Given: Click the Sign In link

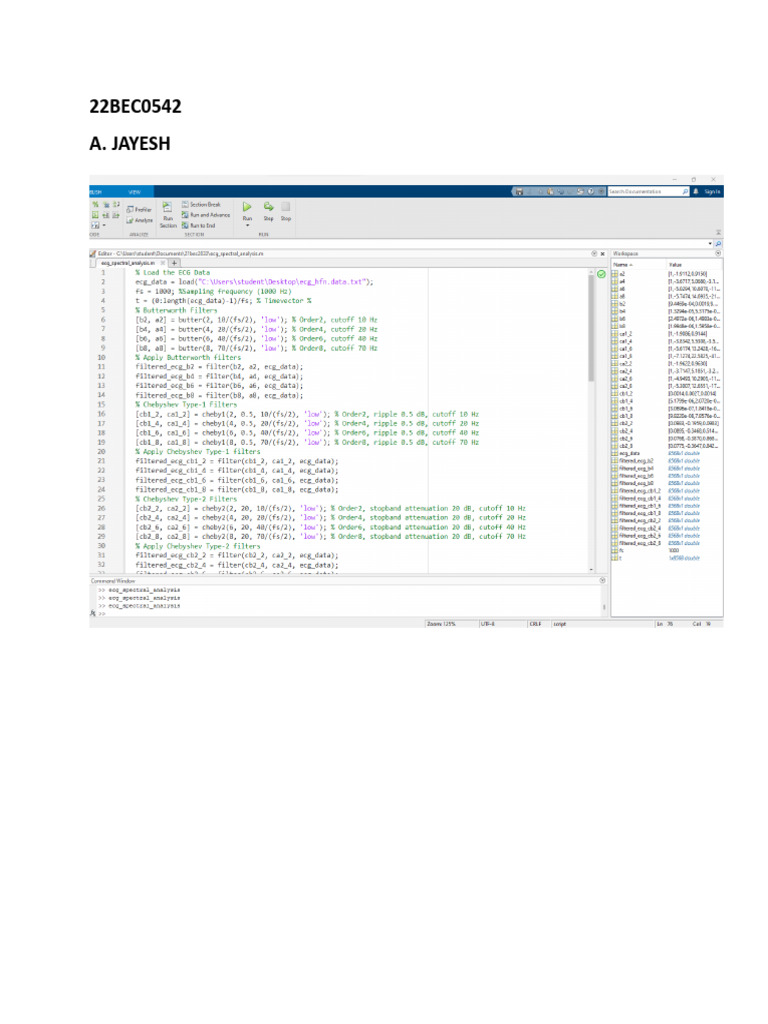Looking at the screenshot, I should (x=712, y=191).
